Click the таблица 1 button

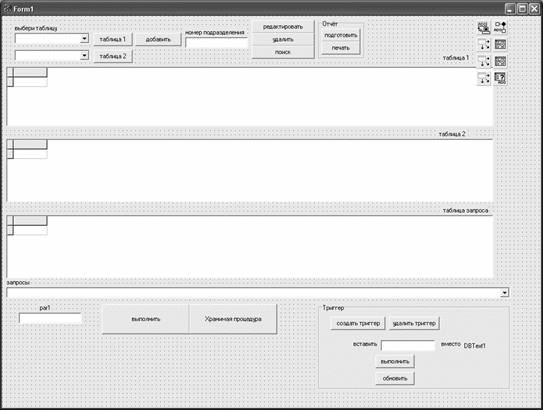113,39
